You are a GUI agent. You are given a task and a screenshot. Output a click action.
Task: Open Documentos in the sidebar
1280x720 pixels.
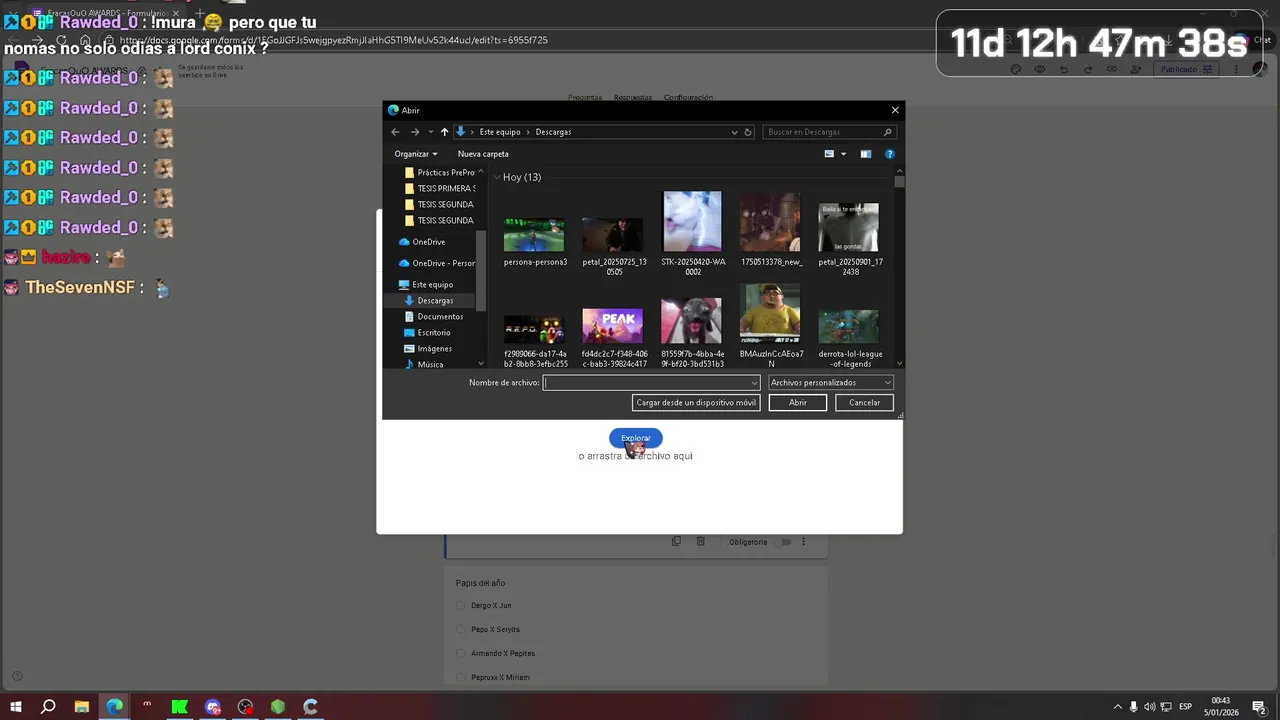coord(433,317)
